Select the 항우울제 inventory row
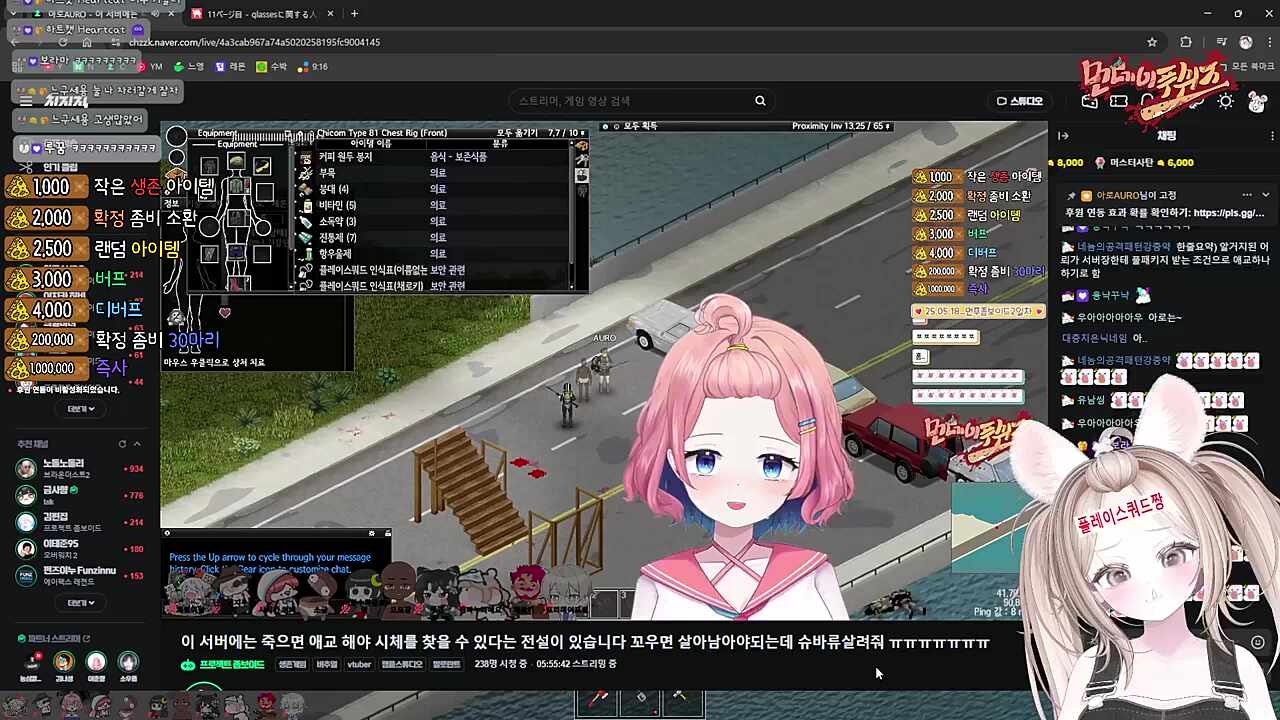 (433, 253)
